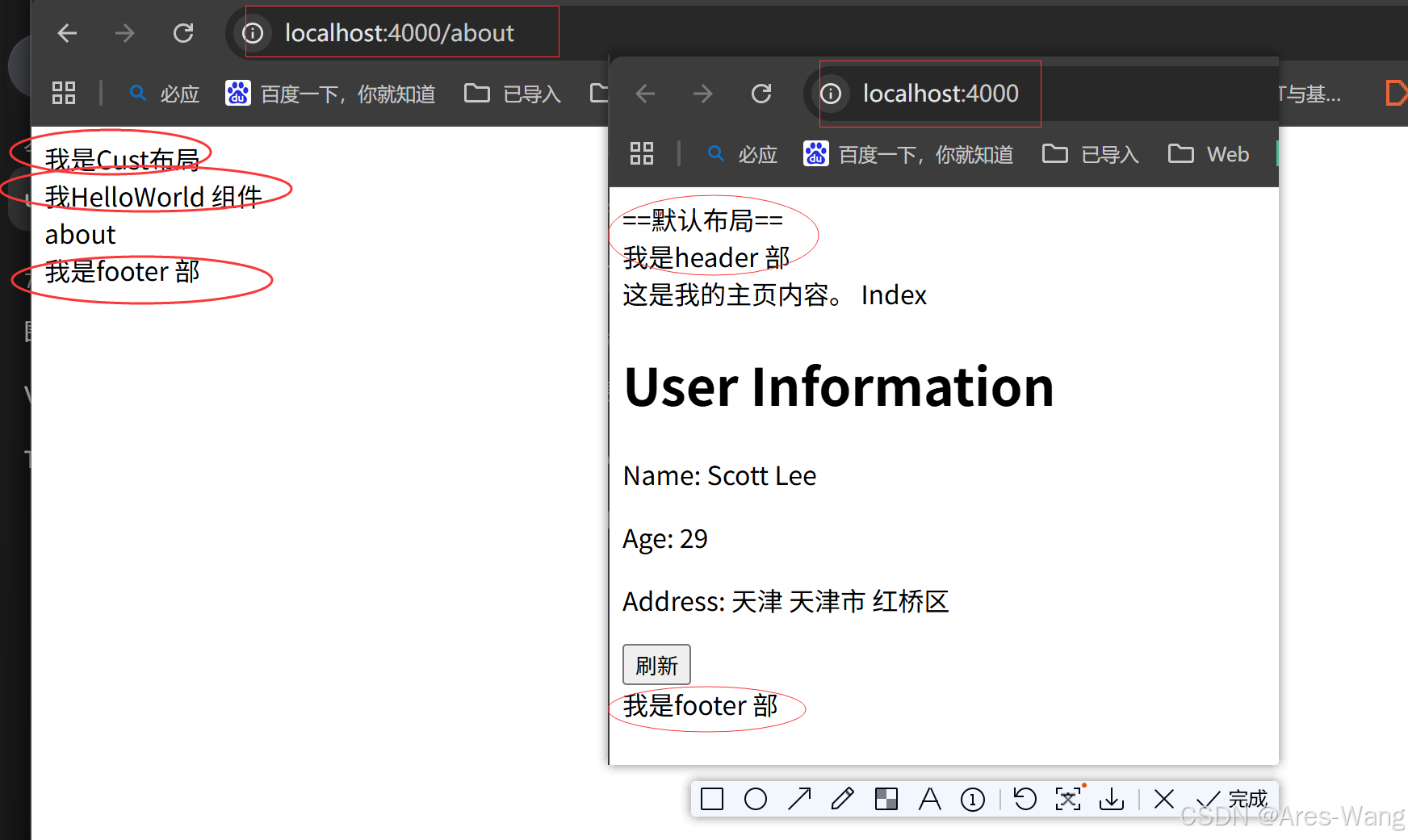Viewport: 1408px width, 840px height.
Task: Open 已导入 bookmark folder in the front window
Action: coord(1091,154)
